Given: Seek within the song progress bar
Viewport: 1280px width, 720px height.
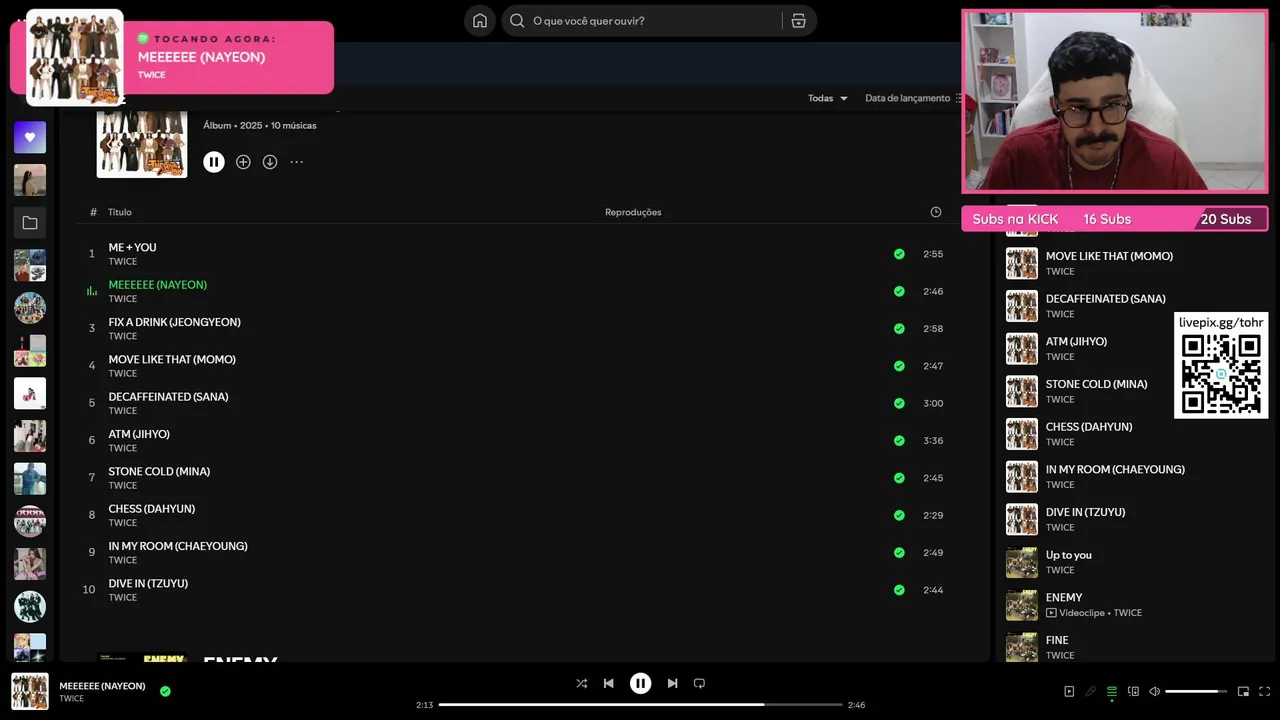Looking at the screenshot, I should click(x=640, y=705).
